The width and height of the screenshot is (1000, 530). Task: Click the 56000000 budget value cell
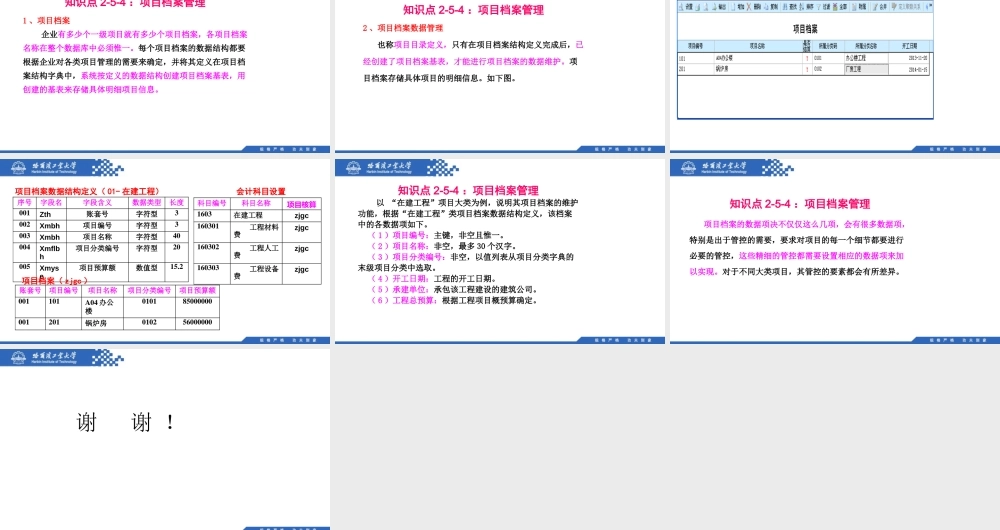[197, 323]
